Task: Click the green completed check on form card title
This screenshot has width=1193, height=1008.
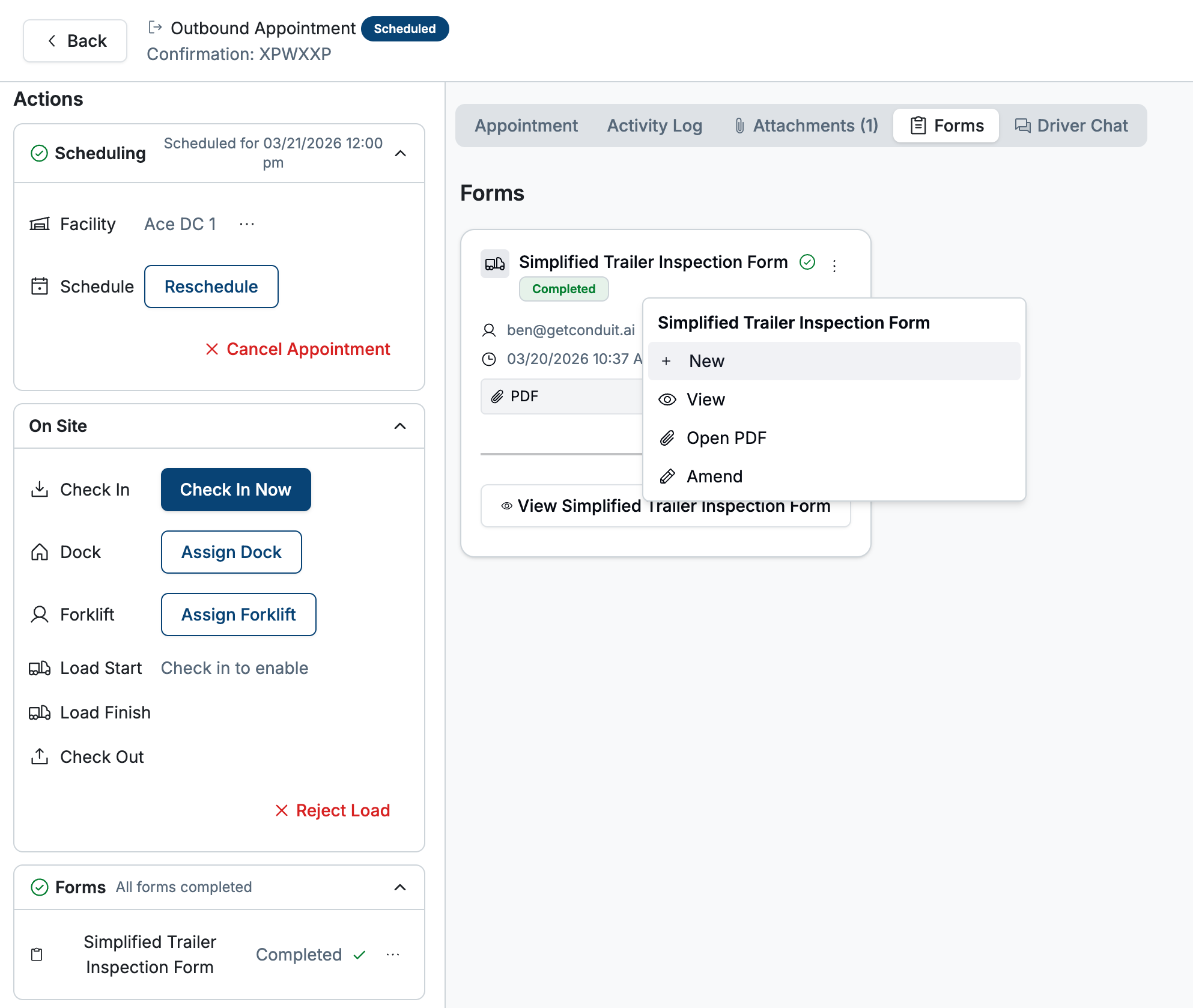Action: coord(807,262)
